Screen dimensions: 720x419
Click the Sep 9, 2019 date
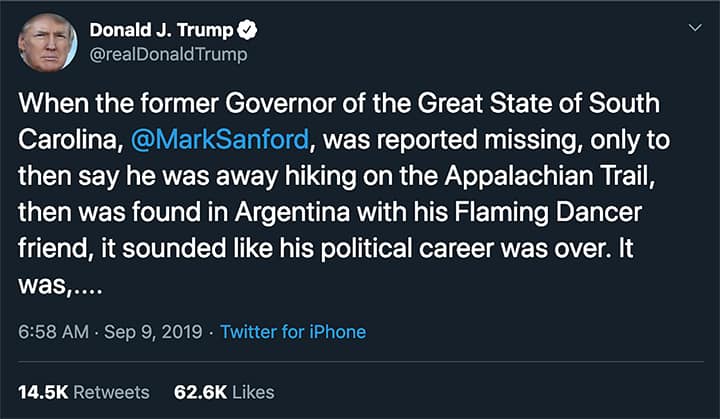154,331
